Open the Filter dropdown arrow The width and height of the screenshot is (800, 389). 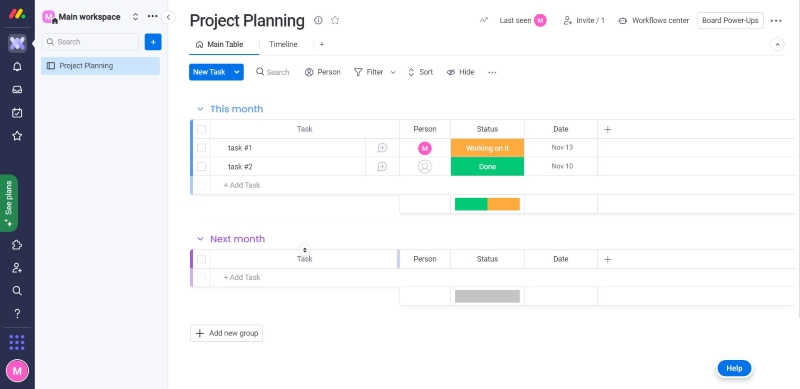point(393,72)
